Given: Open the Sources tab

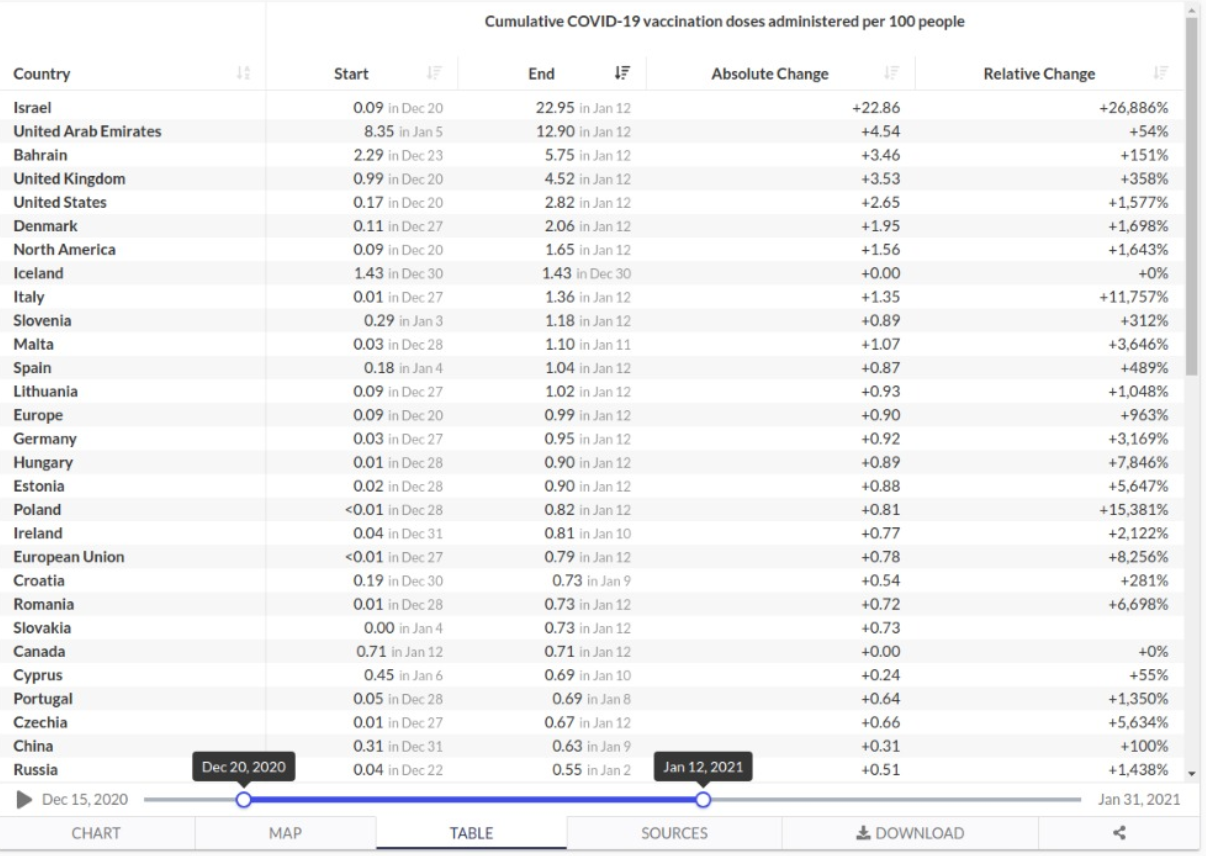Looking at the screenshot, I should 674,832.
